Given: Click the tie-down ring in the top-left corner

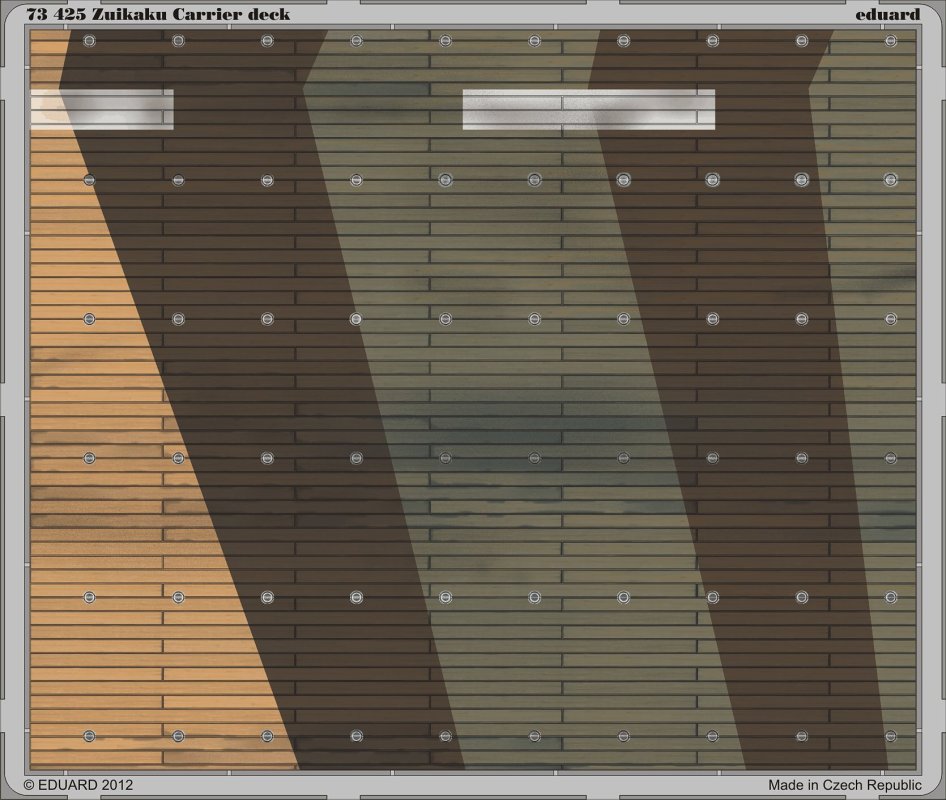Looking at the screenshot, I should coord(89,41).
